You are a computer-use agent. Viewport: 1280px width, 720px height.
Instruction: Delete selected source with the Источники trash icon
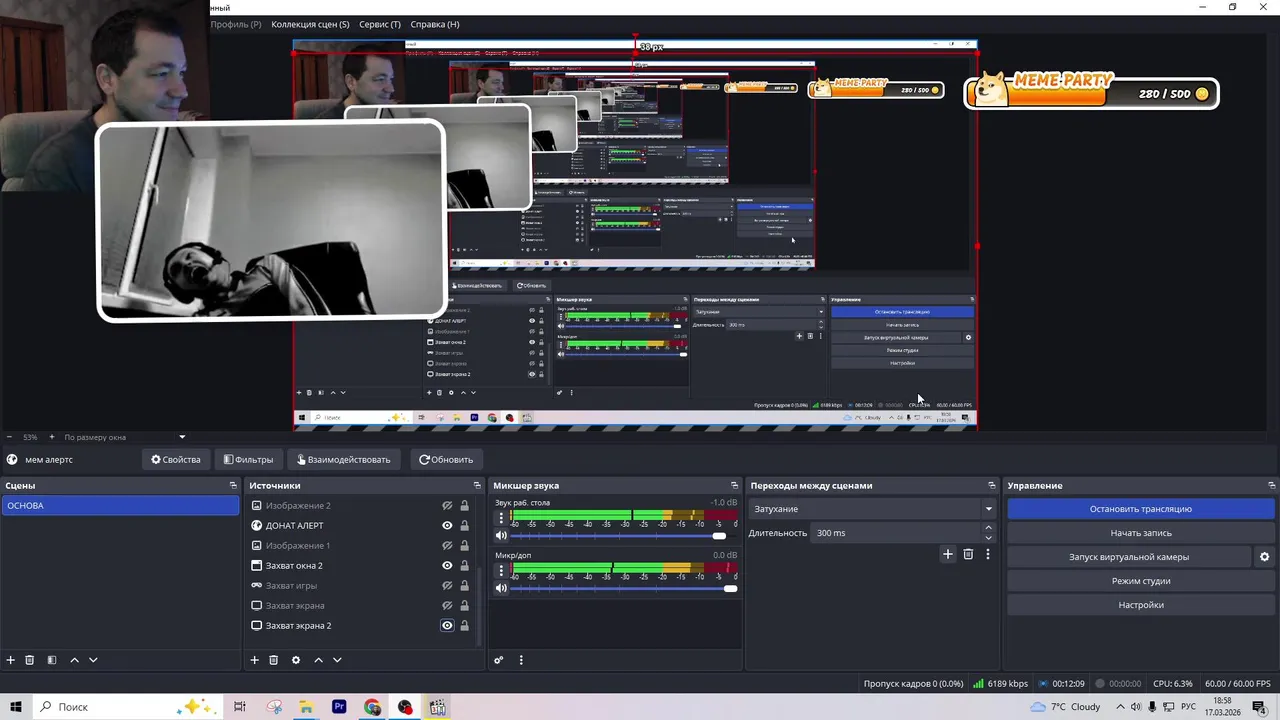pos(273,660)
